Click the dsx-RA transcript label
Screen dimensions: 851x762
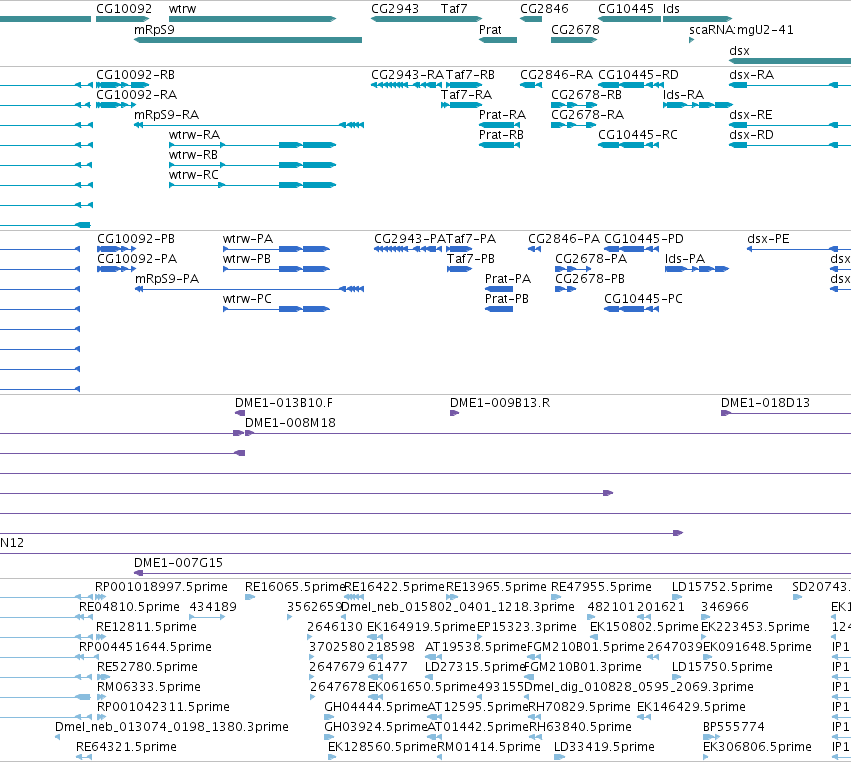point(751,75)
